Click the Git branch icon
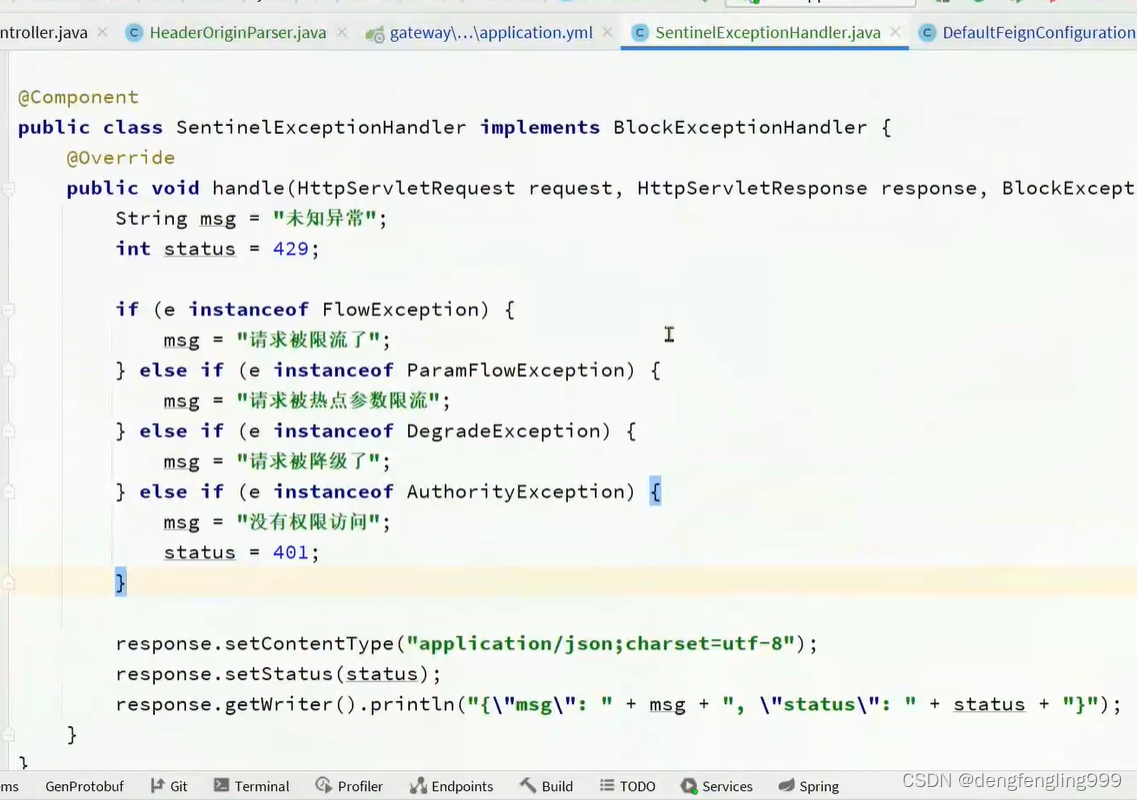1137x800 pixels. click(157, 785)
